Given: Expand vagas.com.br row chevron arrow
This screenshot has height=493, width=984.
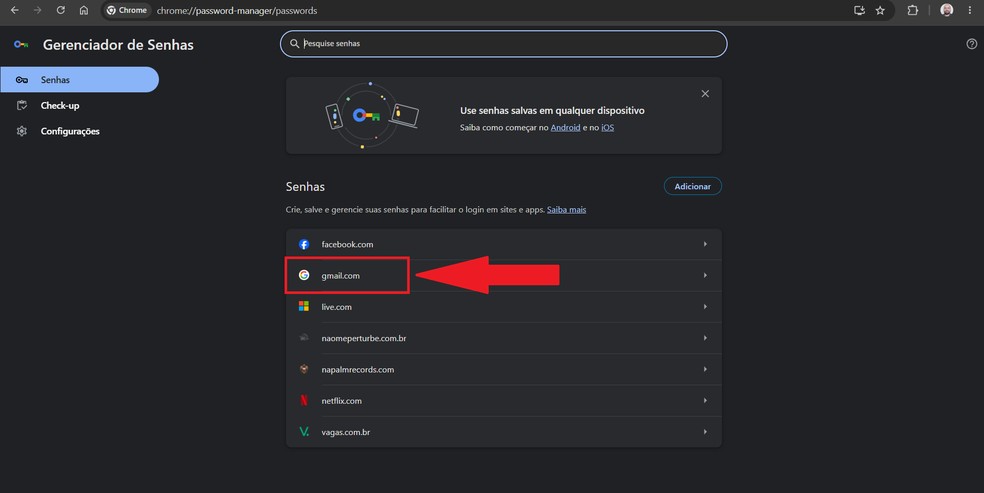Looking at the screenshot, I should pos(705,432).
